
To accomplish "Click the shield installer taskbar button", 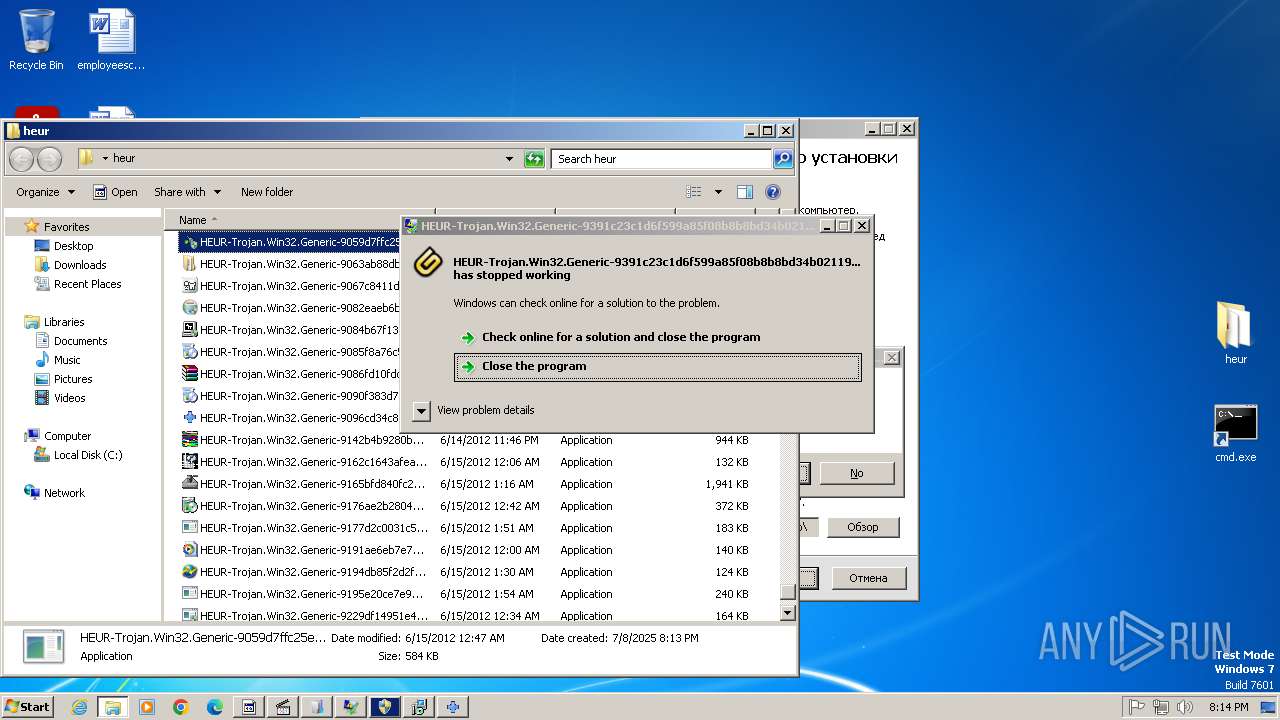I will (385, 707).
